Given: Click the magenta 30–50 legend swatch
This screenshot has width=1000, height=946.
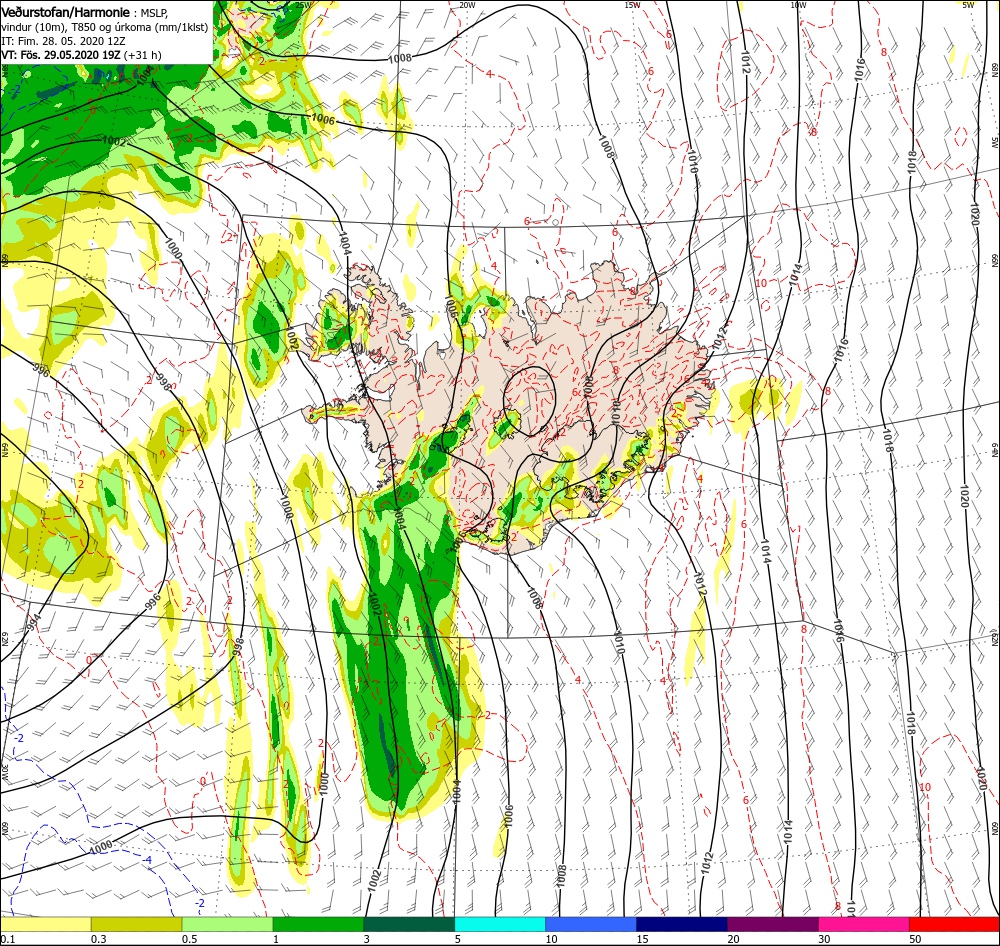Looking at the screenshot, I should pos(864,924).
